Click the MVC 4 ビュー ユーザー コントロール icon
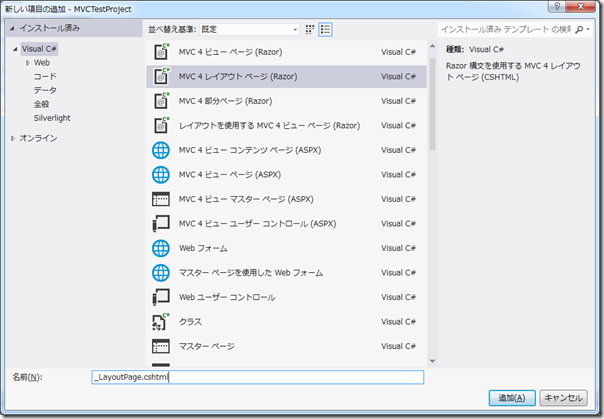Image resolution: width=604 pixels, height=419 pixels. coord(161,224)
